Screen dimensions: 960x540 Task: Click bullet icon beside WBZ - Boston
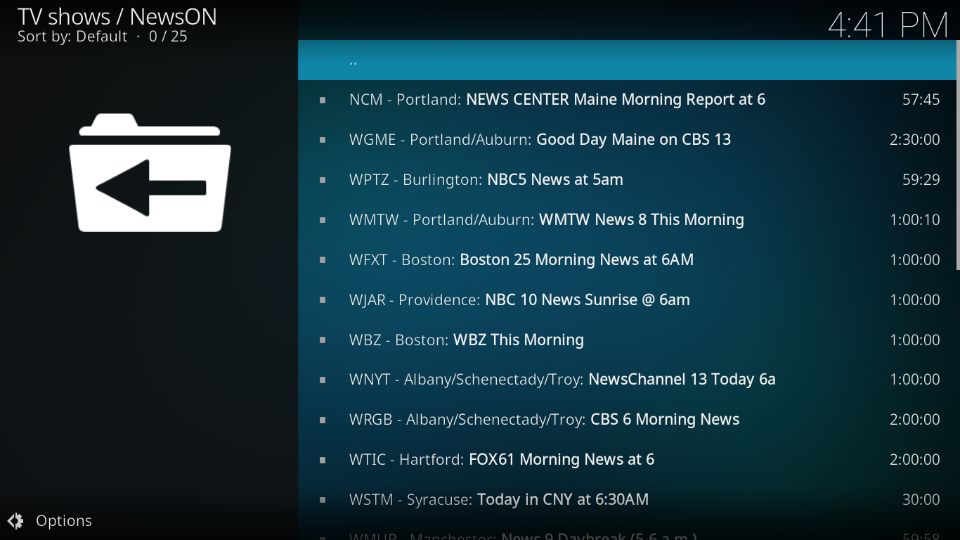(x=323, y=340)
